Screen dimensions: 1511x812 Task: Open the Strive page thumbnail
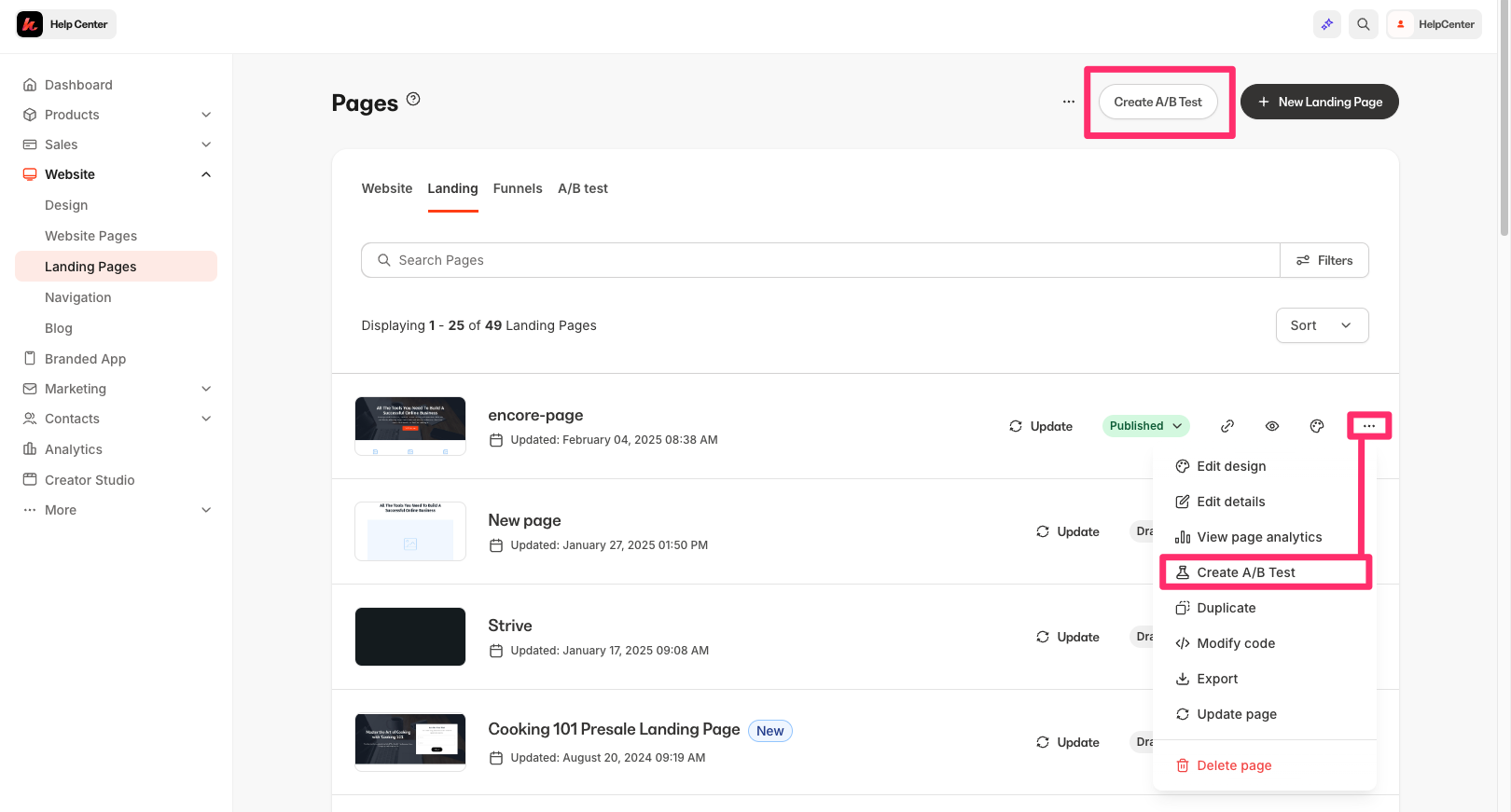pos(410,637)
